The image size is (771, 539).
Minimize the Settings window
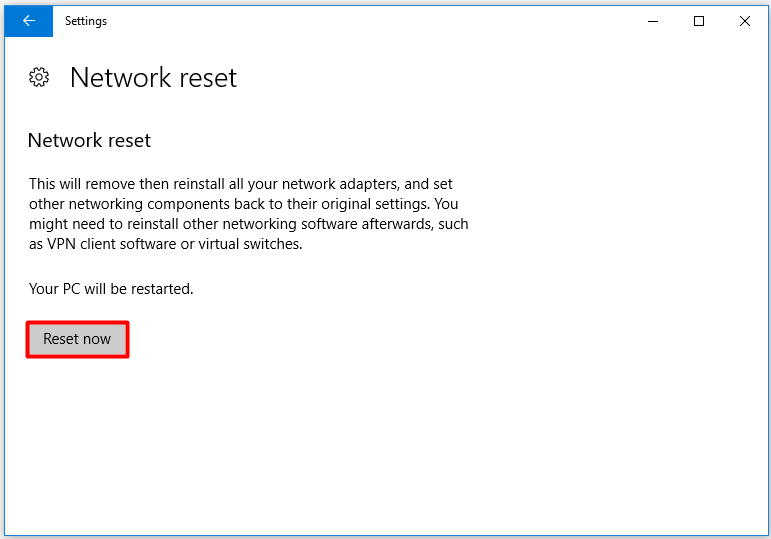[652, 21]
